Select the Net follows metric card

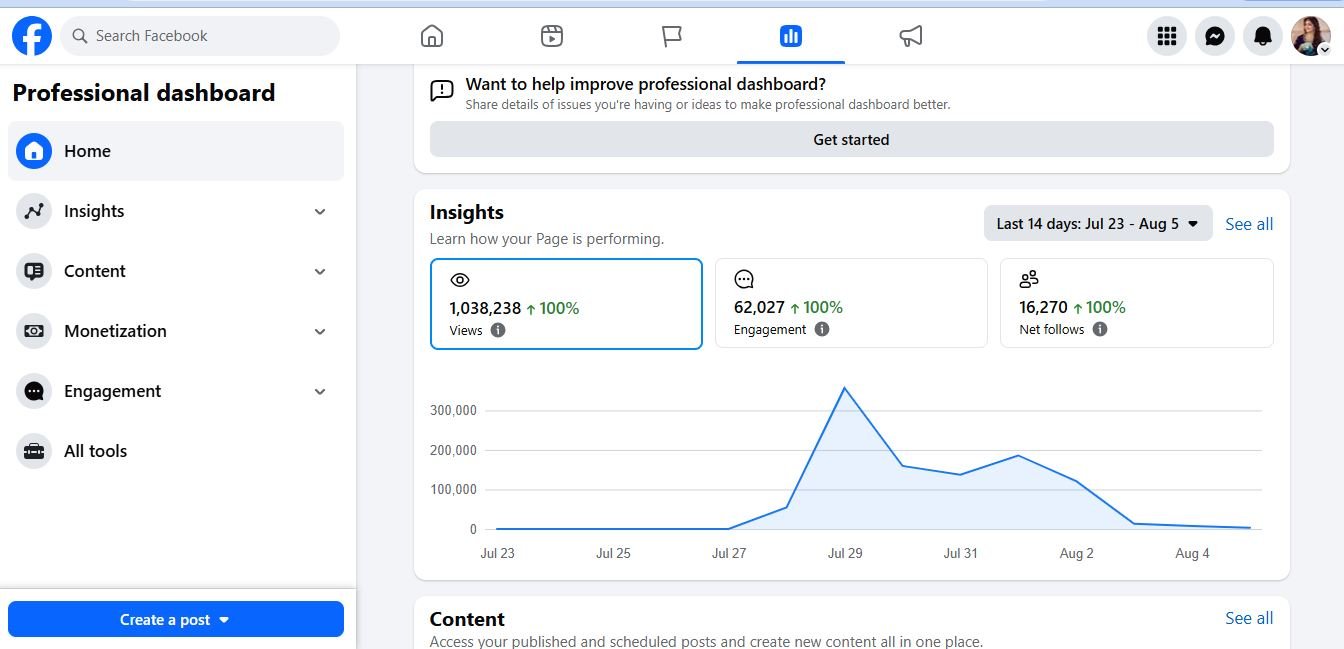click(1137, 303)
